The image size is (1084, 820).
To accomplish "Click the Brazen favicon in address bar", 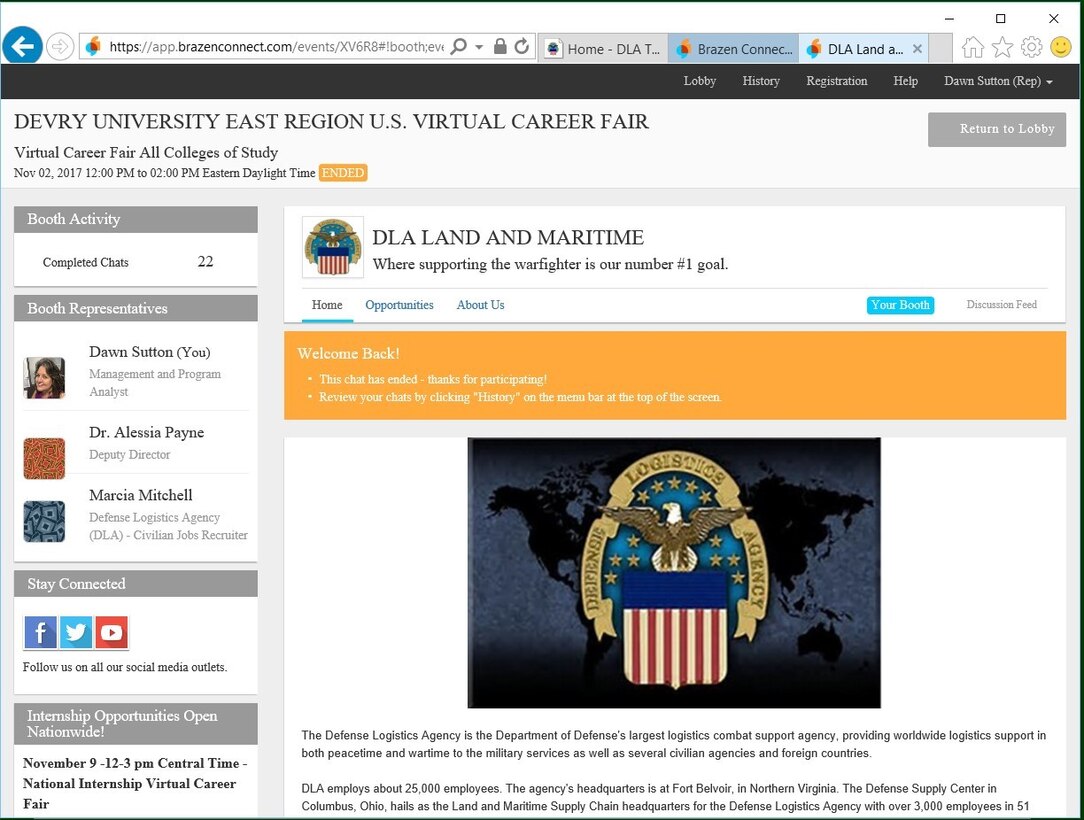I will point(93,46).
